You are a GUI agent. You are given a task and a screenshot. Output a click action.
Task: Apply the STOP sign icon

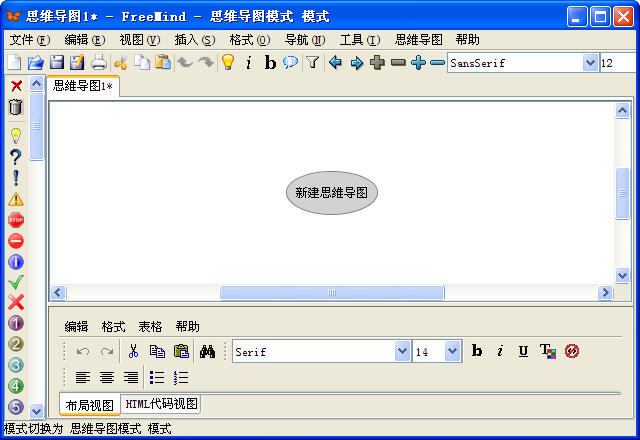click(x=16, y=220)
